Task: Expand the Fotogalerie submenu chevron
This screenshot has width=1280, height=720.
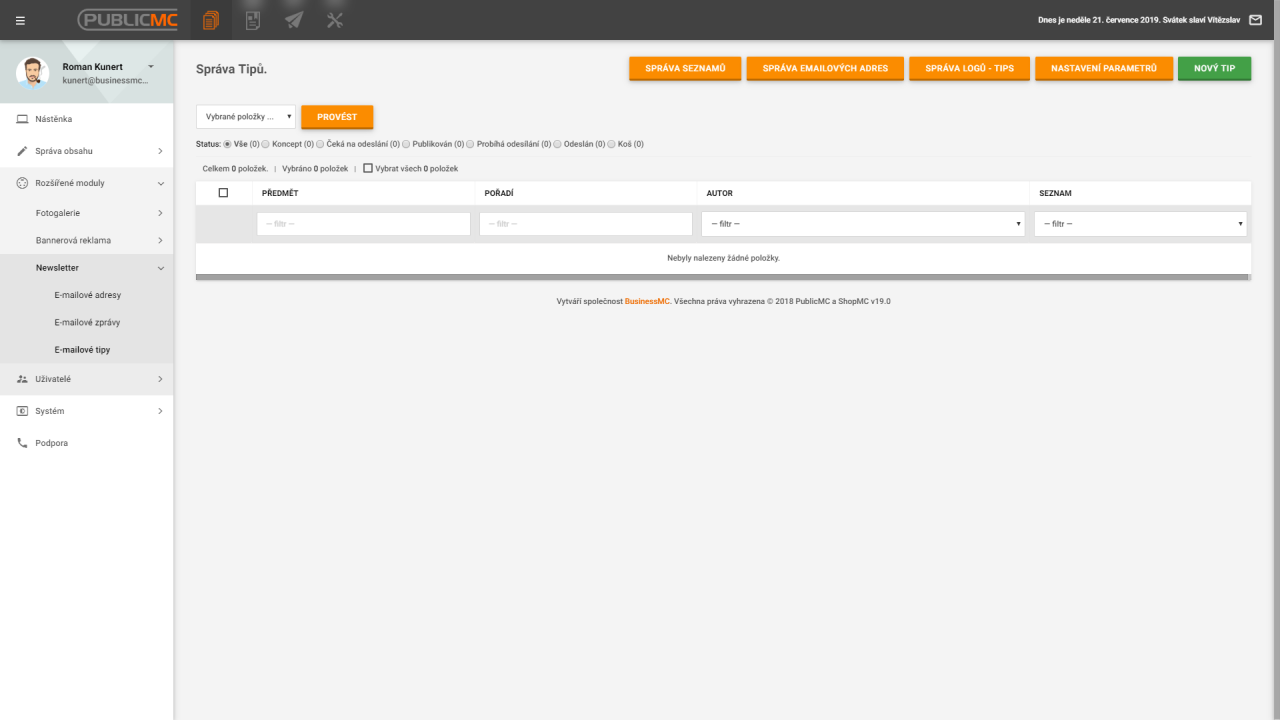Action: (160, 213)
